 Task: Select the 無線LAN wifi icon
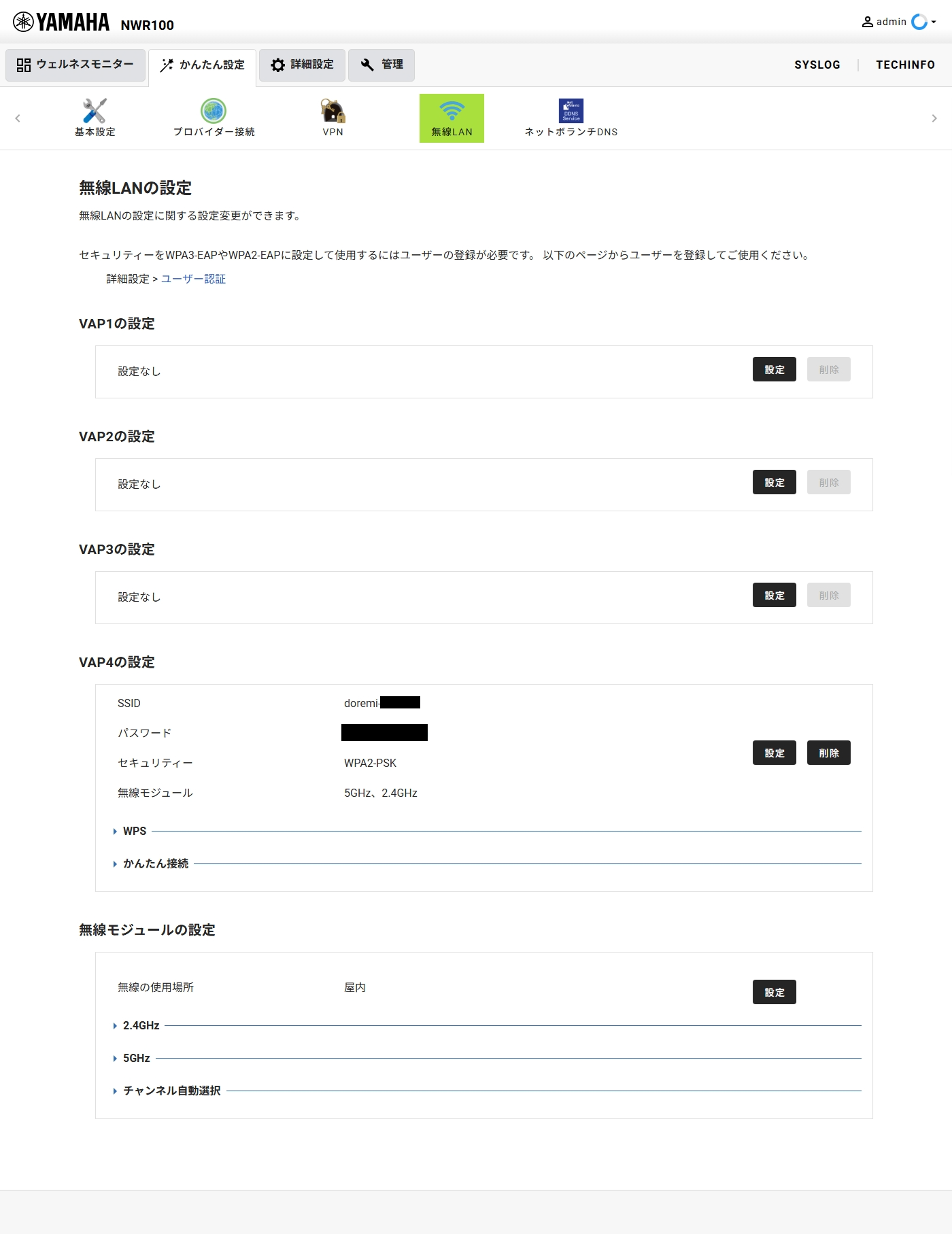452,111
